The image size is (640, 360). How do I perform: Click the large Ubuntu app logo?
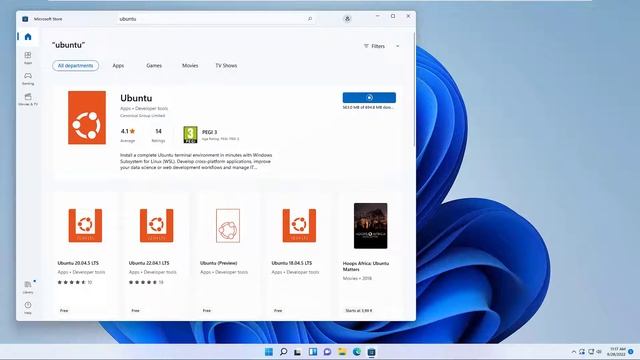[x=87, y=118]
